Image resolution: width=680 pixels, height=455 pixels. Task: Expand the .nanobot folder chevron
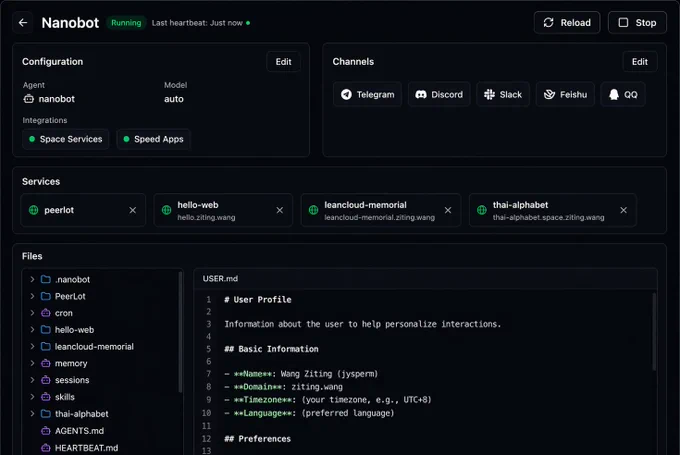[32, 279]
